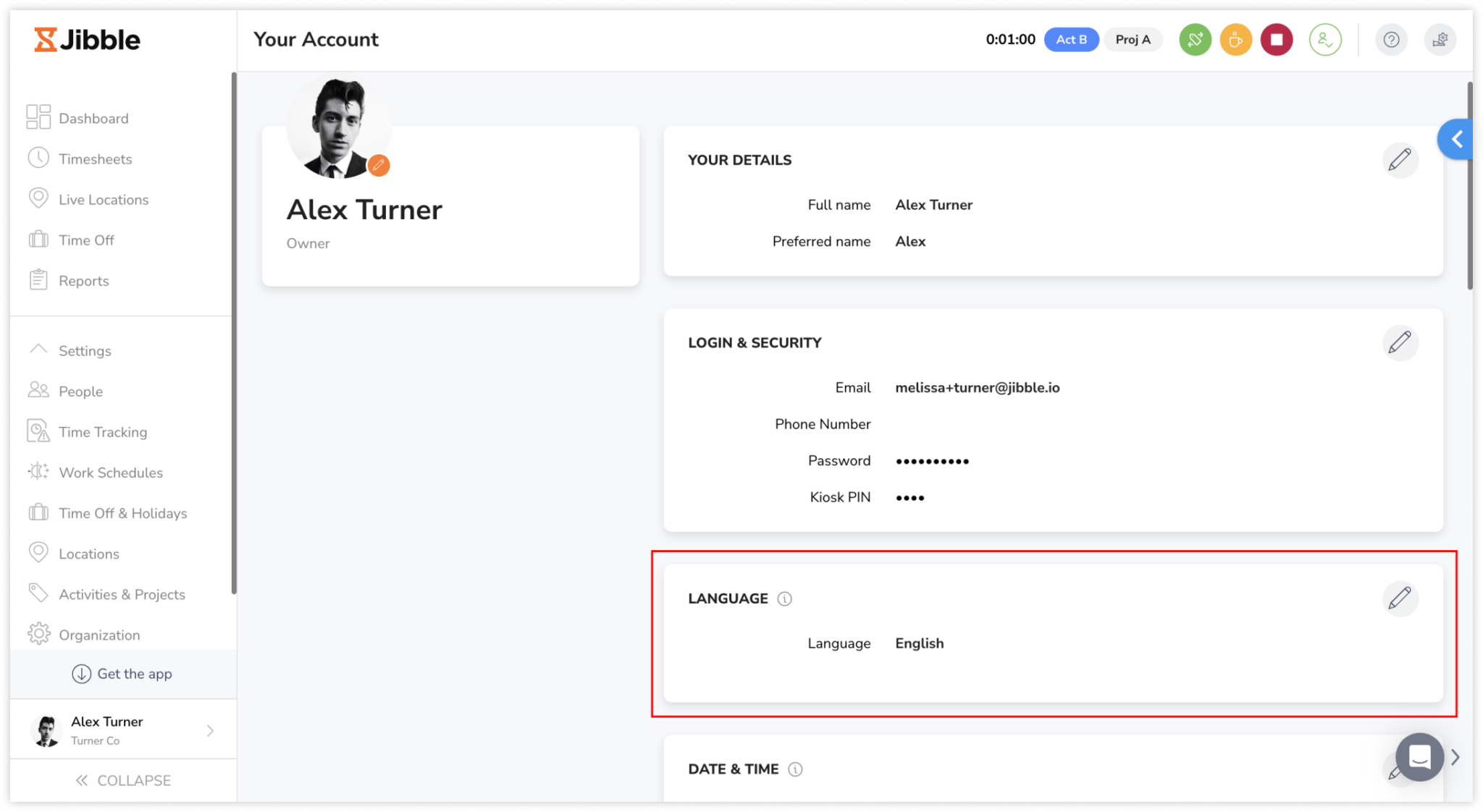Edit Login & Security with the pencil icon
1483x812 pixels.
tap(1400, 342)
